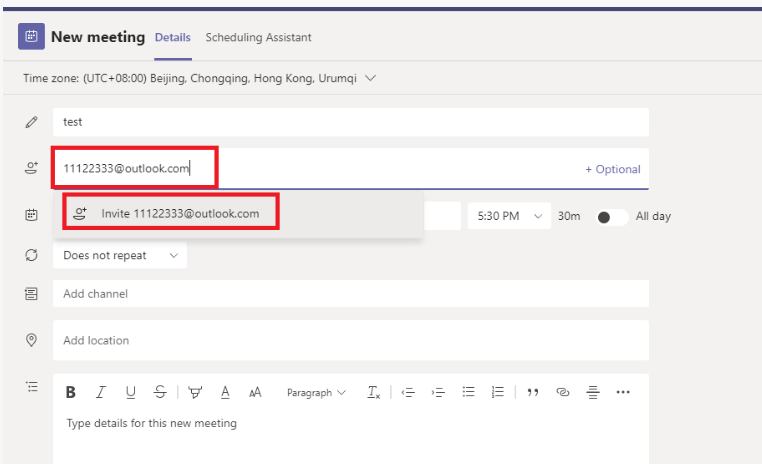Click the Add location field
762x464 pixels.
click(351, 340)
